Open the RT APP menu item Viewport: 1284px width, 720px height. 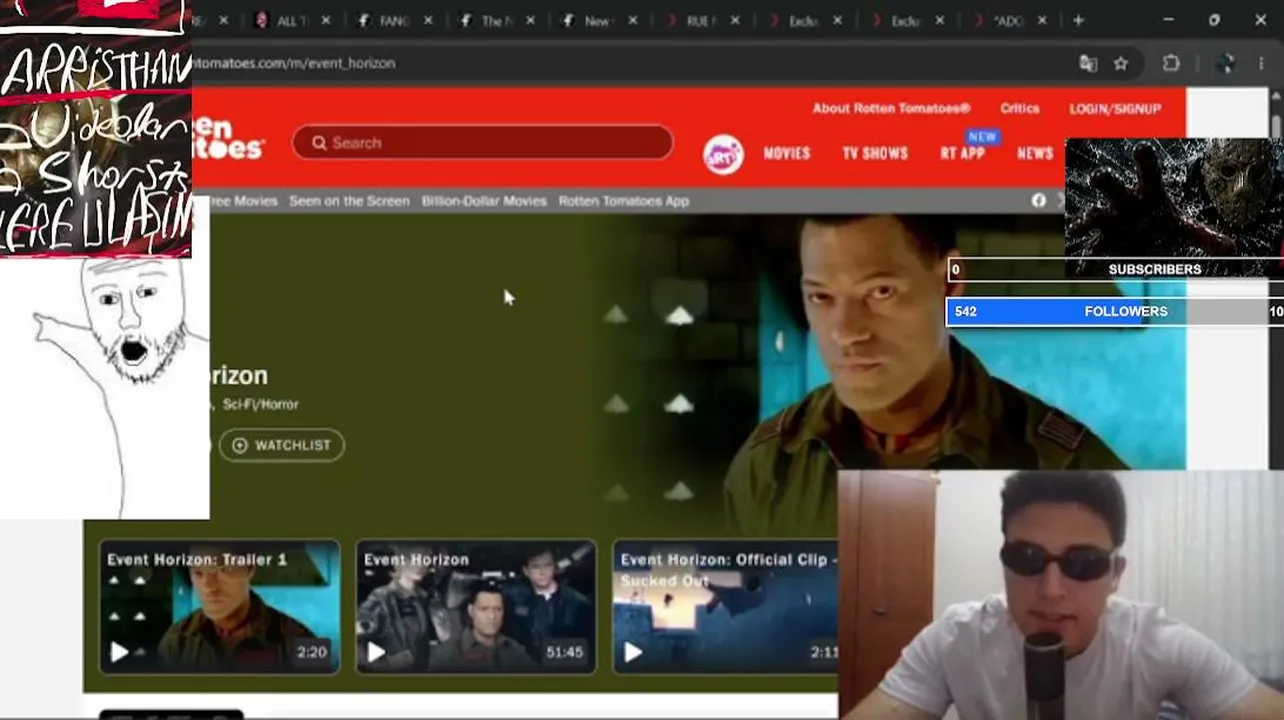click(x=962, y=153)
